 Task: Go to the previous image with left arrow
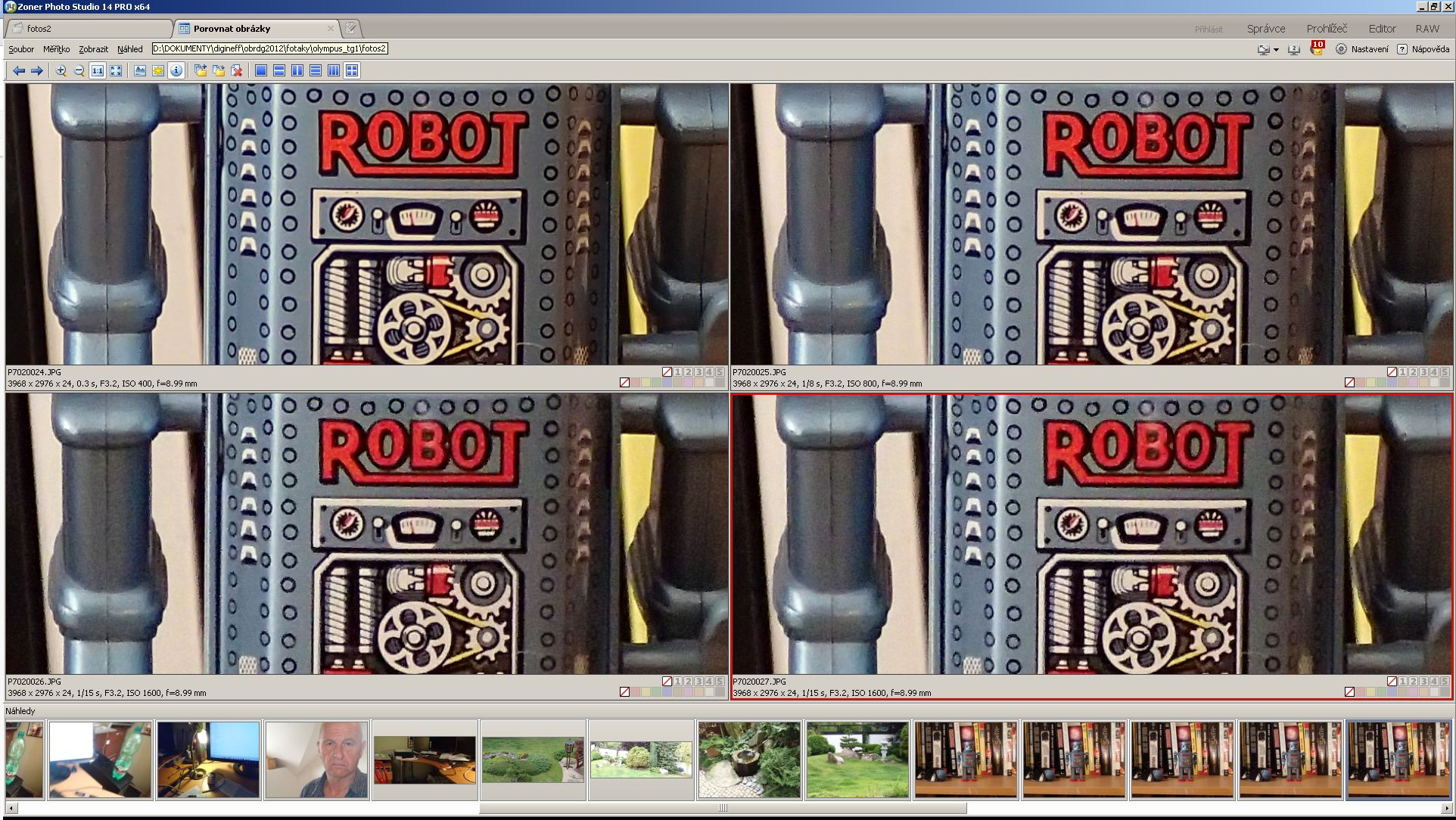[x=19, y=70]
